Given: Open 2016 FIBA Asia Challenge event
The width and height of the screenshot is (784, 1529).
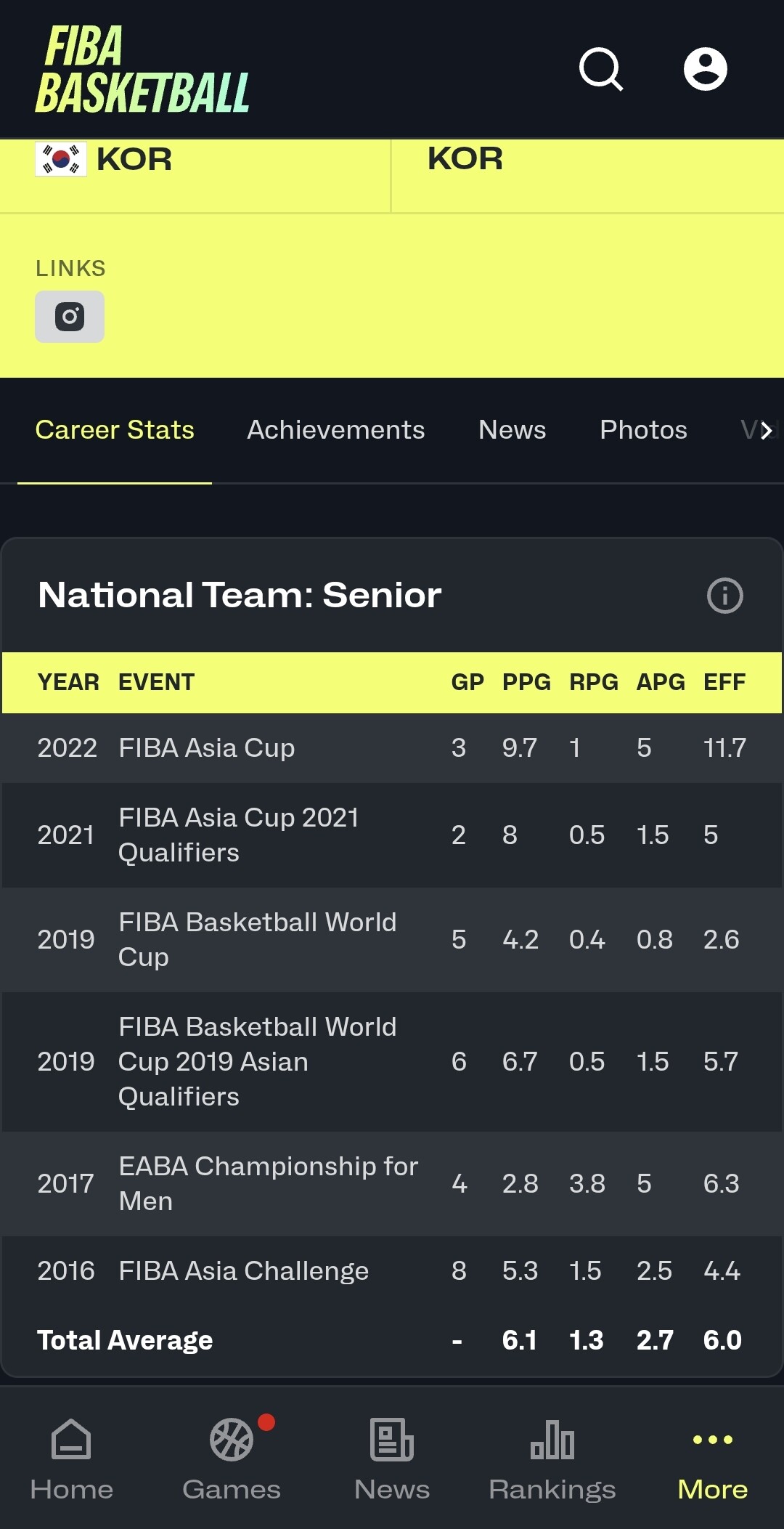Looking at the screenshot, I should [x=244, y=1271].
